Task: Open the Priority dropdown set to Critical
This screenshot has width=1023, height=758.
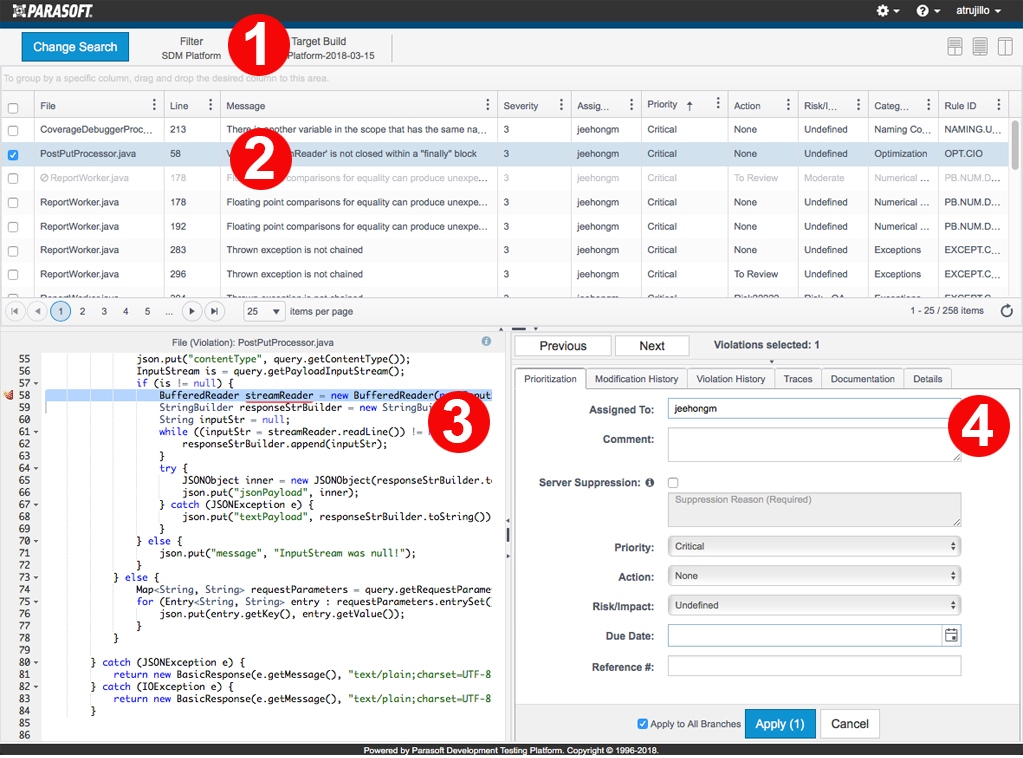Action: [814, 546]
